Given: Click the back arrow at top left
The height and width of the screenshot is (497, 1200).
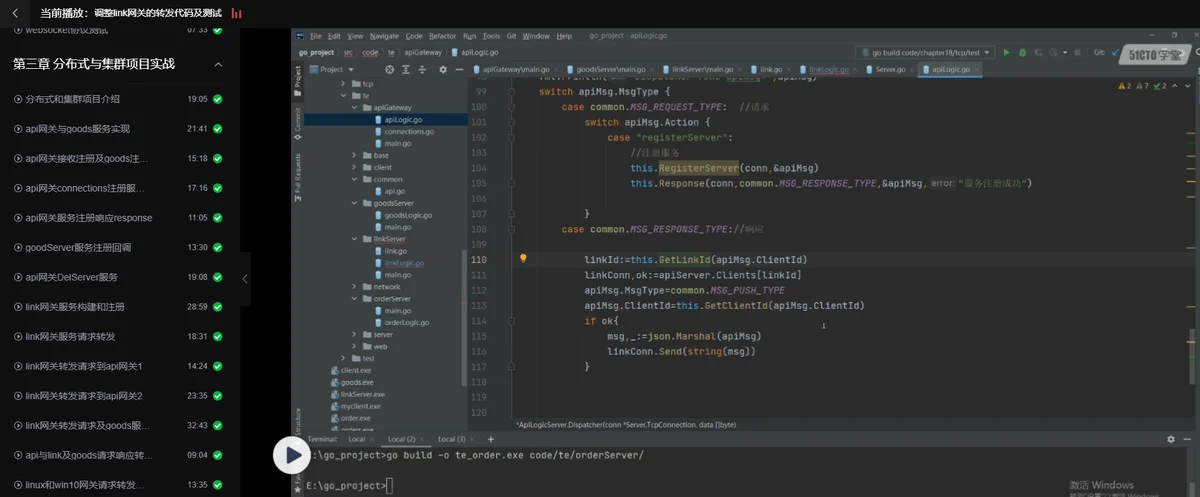Looking at the screenshot, I should (x=14, y=14).
